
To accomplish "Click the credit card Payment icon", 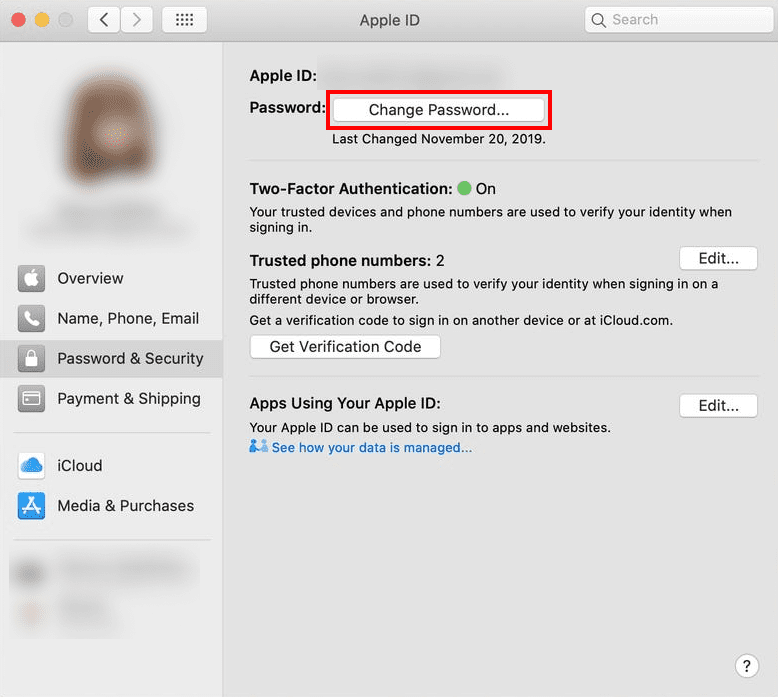I will pos(31,398).
